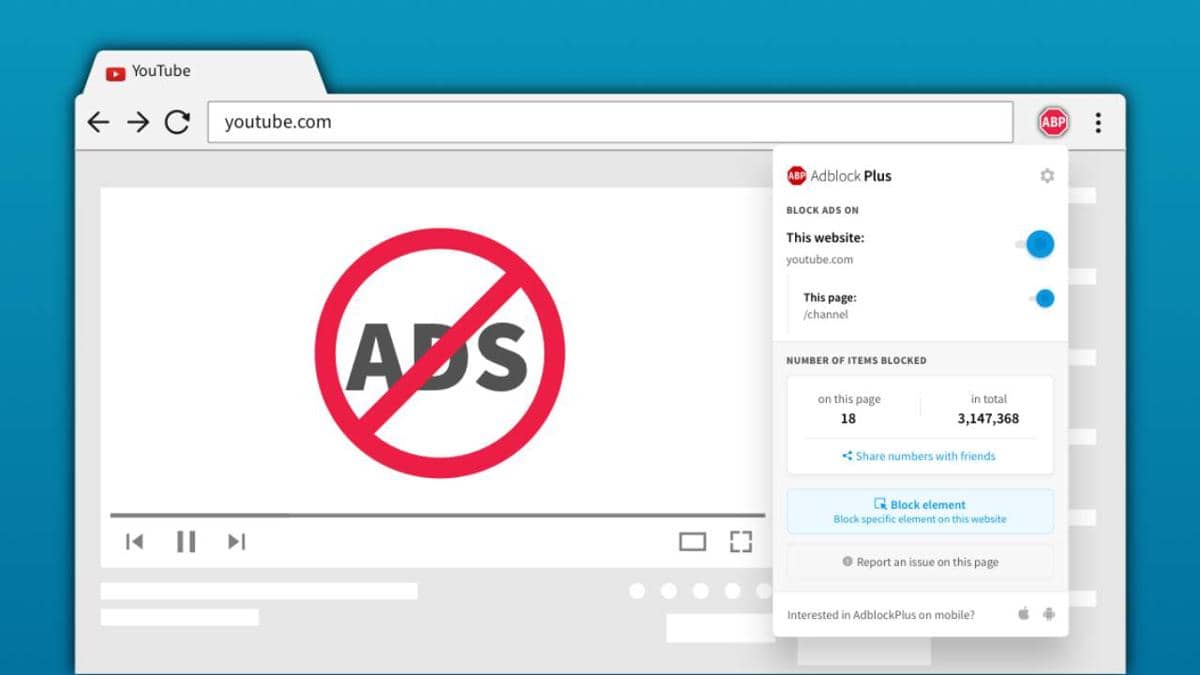Click the video progress bar

pos(437,515)
